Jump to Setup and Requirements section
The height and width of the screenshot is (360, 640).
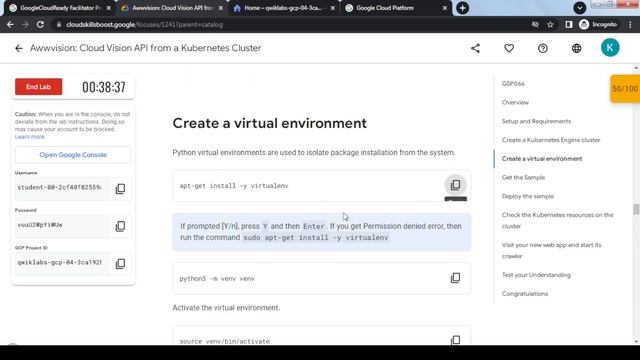point(536,121)
